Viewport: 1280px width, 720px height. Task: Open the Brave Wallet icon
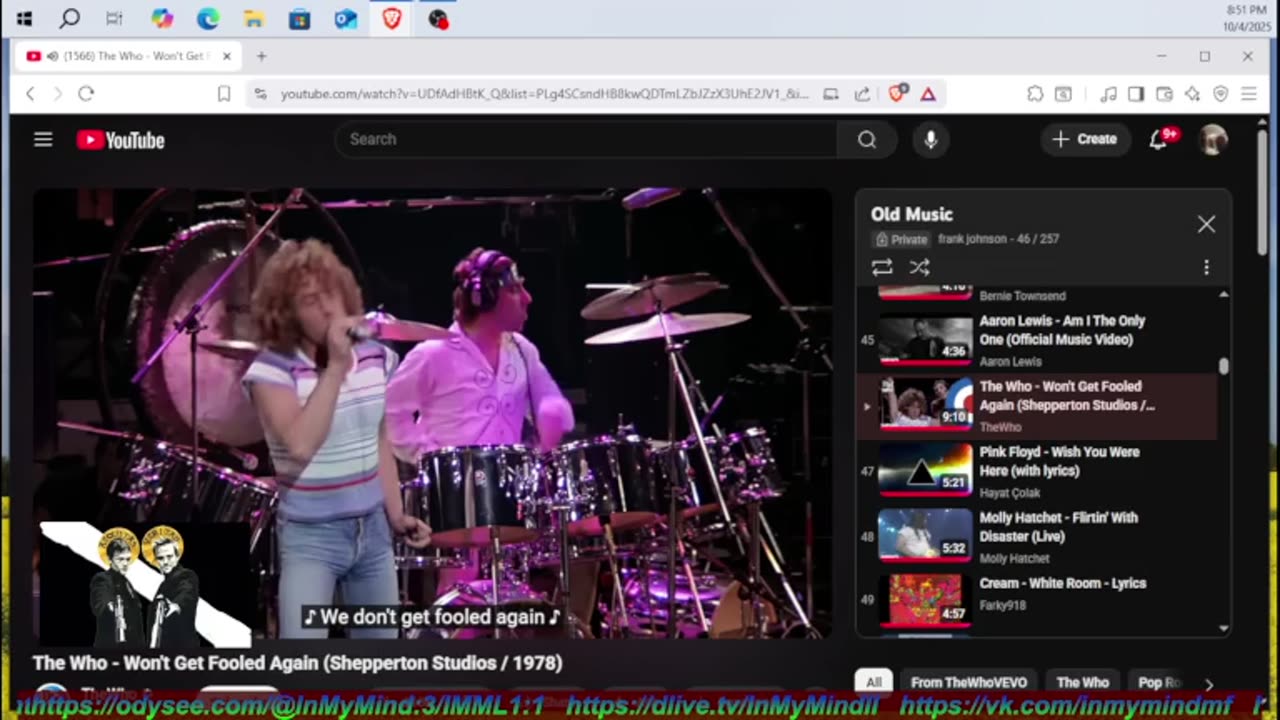(x=1164, y=94)
